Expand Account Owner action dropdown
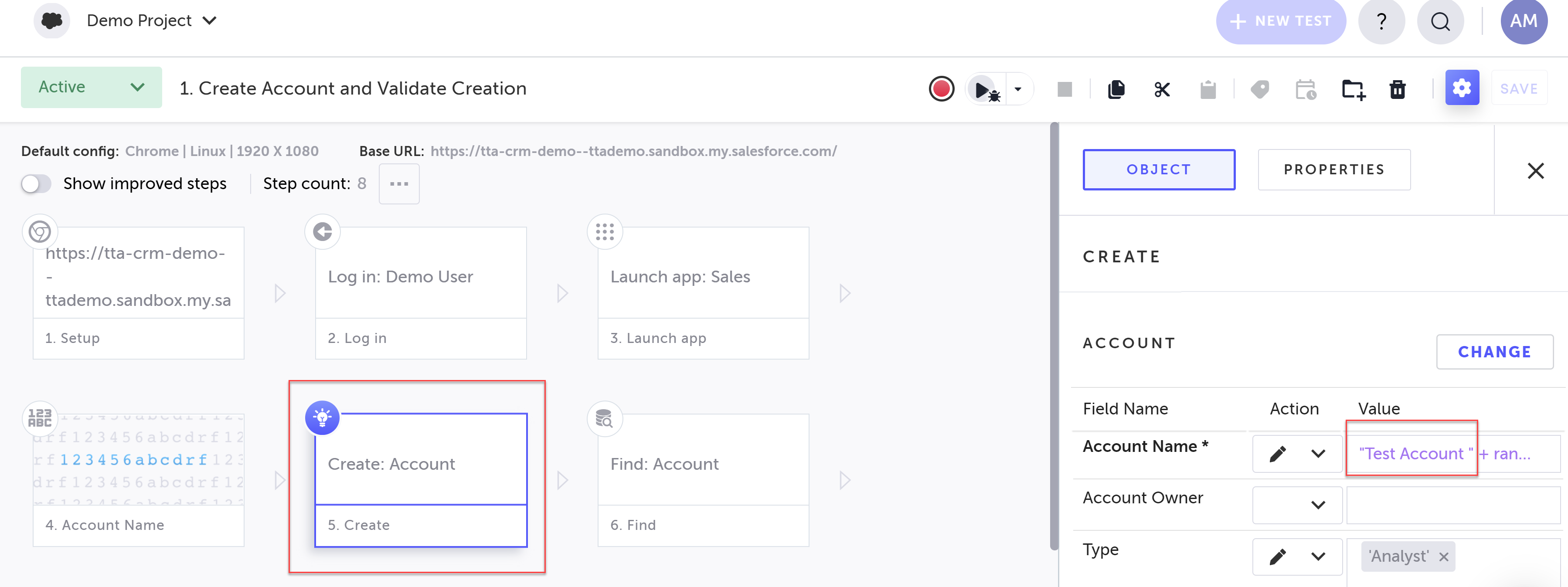This screenshot has height=587, width=1568. (1317, 505)
